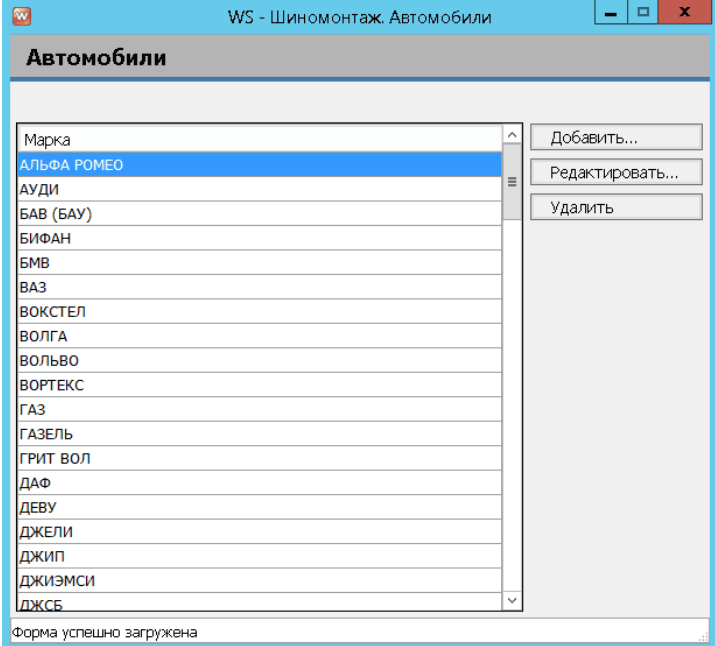Select the ВОЛЬВО entry
Viewport: 715px width, 646px height.
tap(260, 361)
